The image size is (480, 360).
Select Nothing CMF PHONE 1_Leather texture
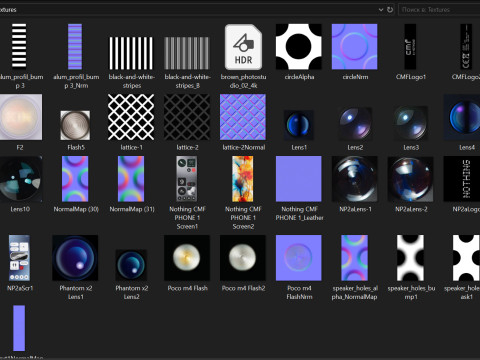point(299,179)
